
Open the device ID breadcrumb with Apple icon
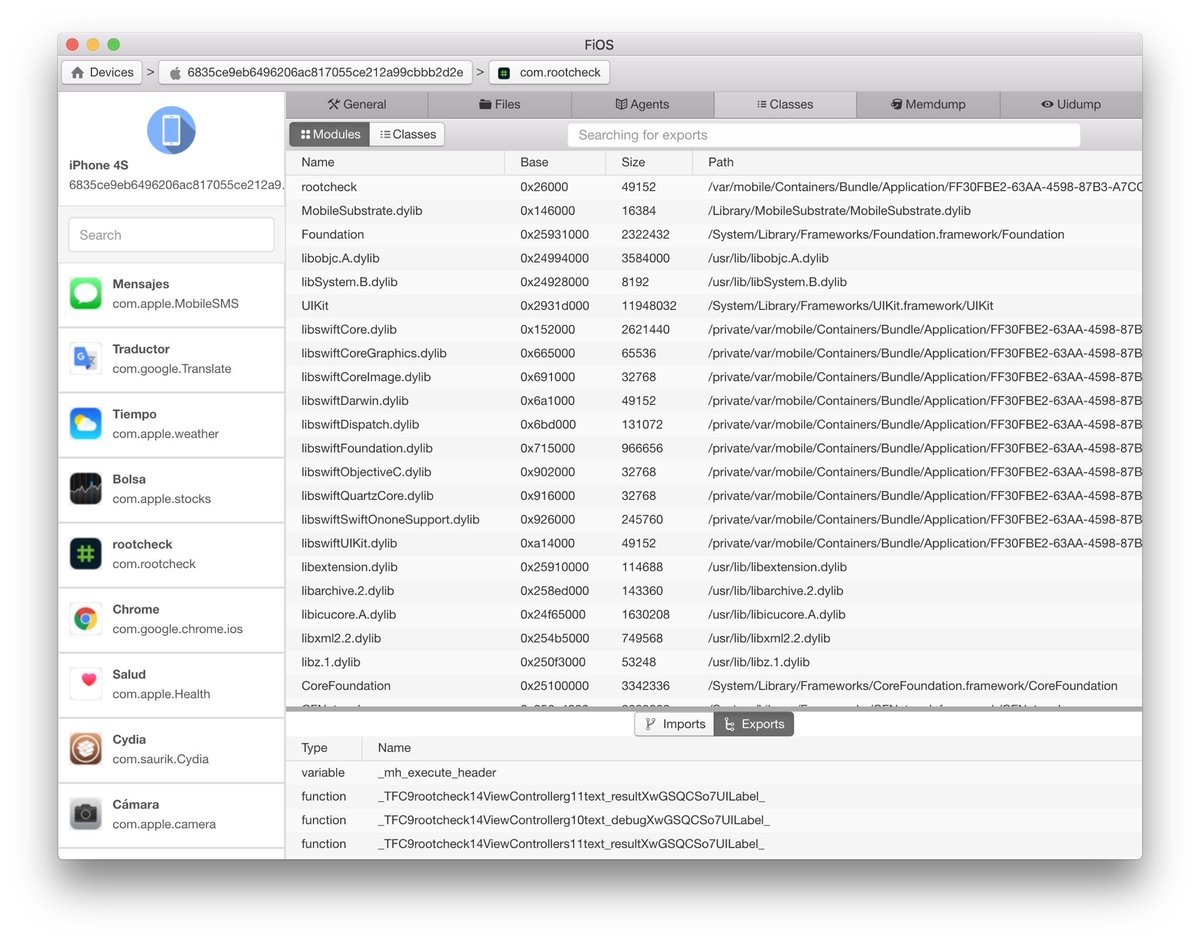(x=315, y=73)
